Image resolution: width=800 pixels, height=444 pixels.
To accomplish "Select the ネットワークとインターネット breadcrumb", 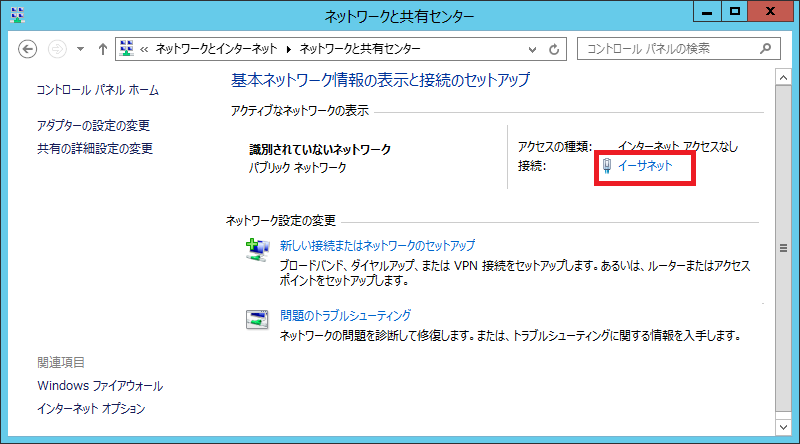I will (218, 49).
